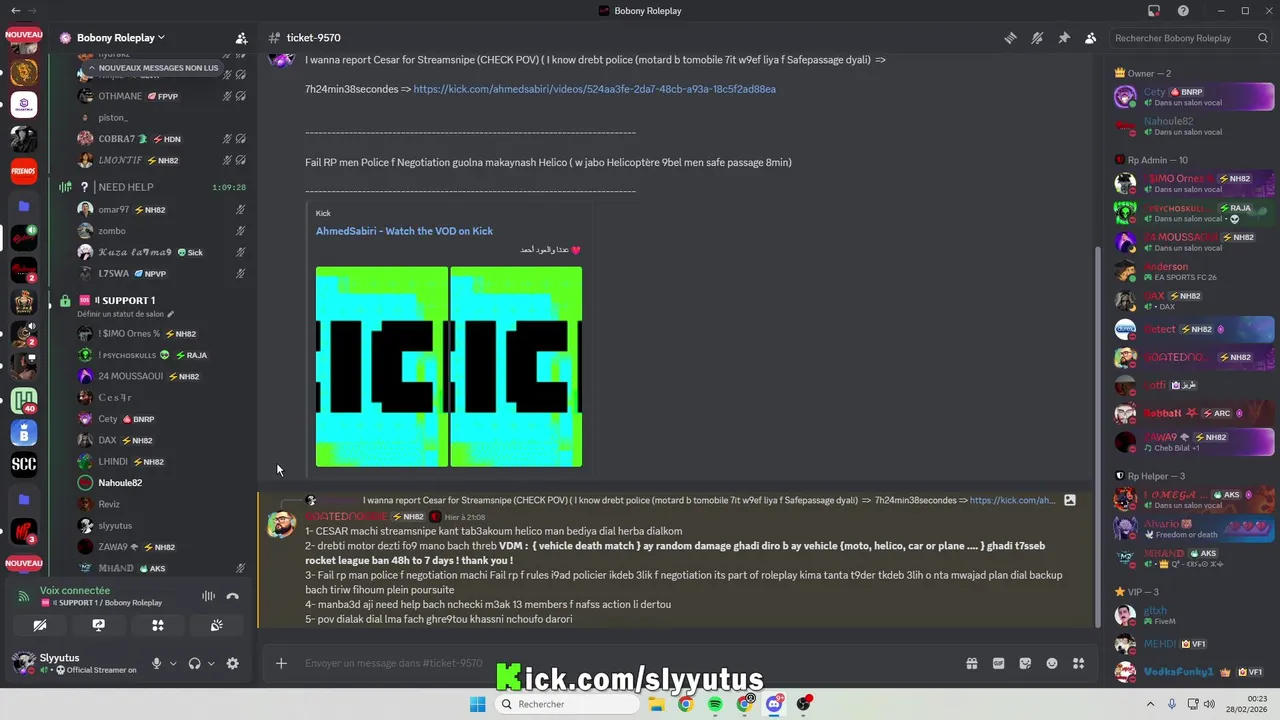The image size is (1280, 720).
Task: Open the Threads icon in channel header
Action: point(1010,38)
